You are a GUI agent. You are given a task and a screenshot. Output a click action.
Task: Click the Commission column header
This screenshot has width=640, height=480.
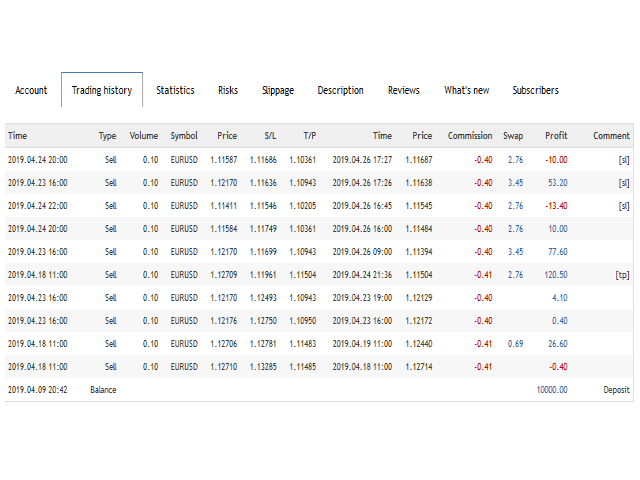(x=470, y=136)
